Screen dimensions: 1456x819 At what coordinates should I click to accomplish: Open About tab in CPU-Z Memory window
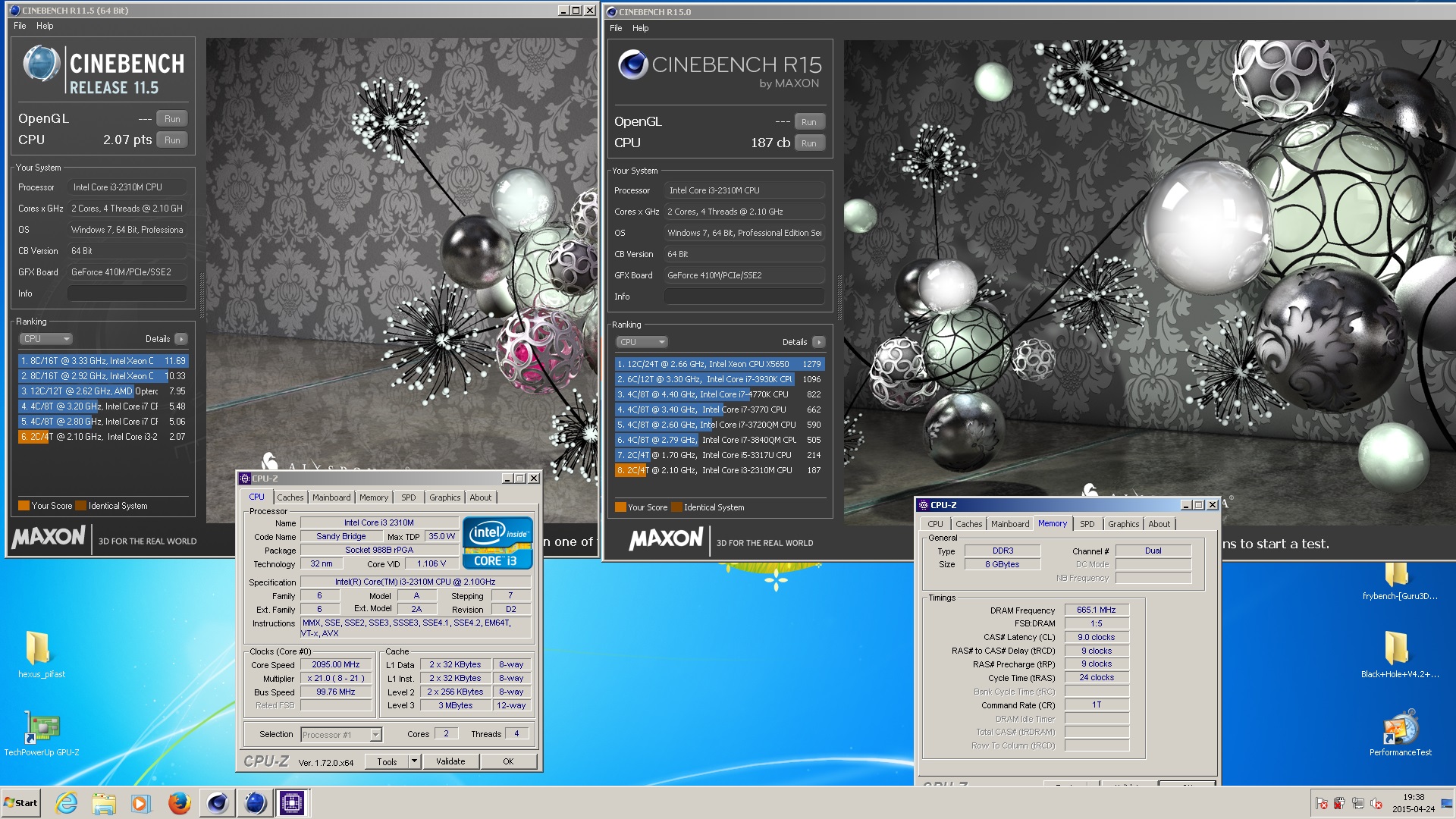(1159, 524)
